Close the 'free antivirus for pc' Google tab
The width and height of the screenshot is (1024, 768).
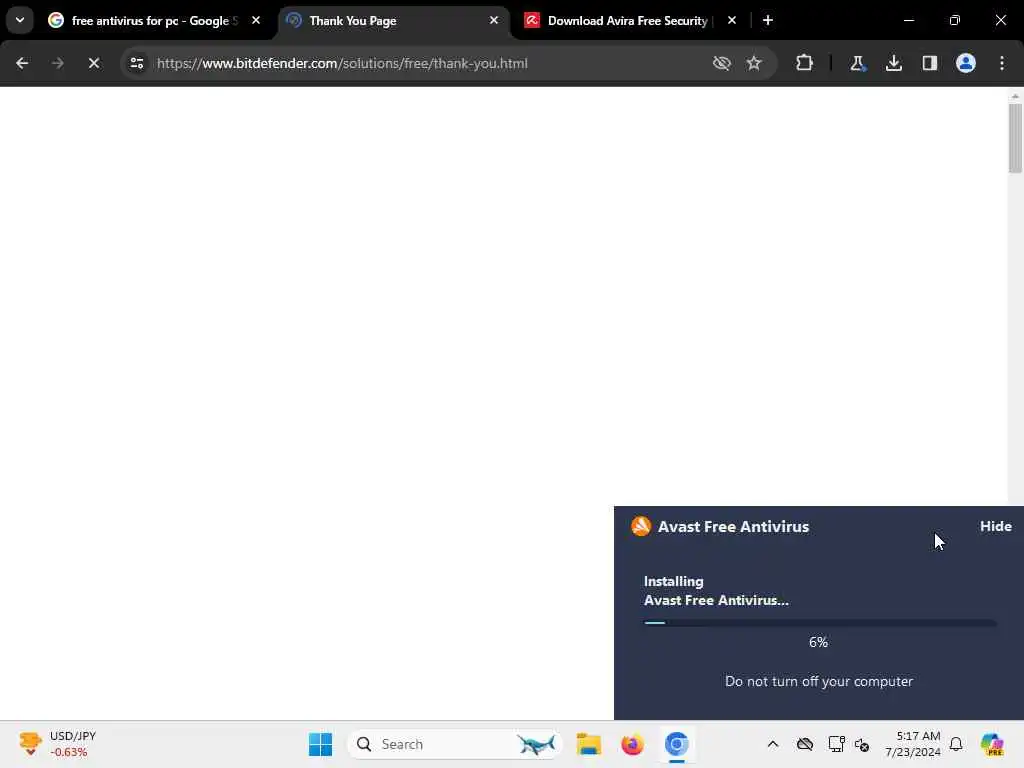pyautogui.click(x=256, y=20)
